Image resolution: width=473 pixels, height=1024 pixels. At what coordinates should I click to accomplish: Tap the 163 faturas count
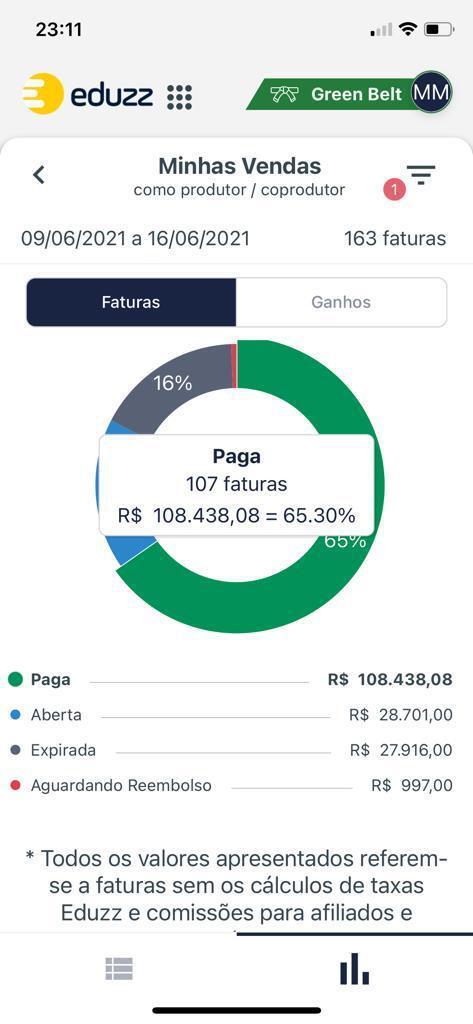coord(395,238)
